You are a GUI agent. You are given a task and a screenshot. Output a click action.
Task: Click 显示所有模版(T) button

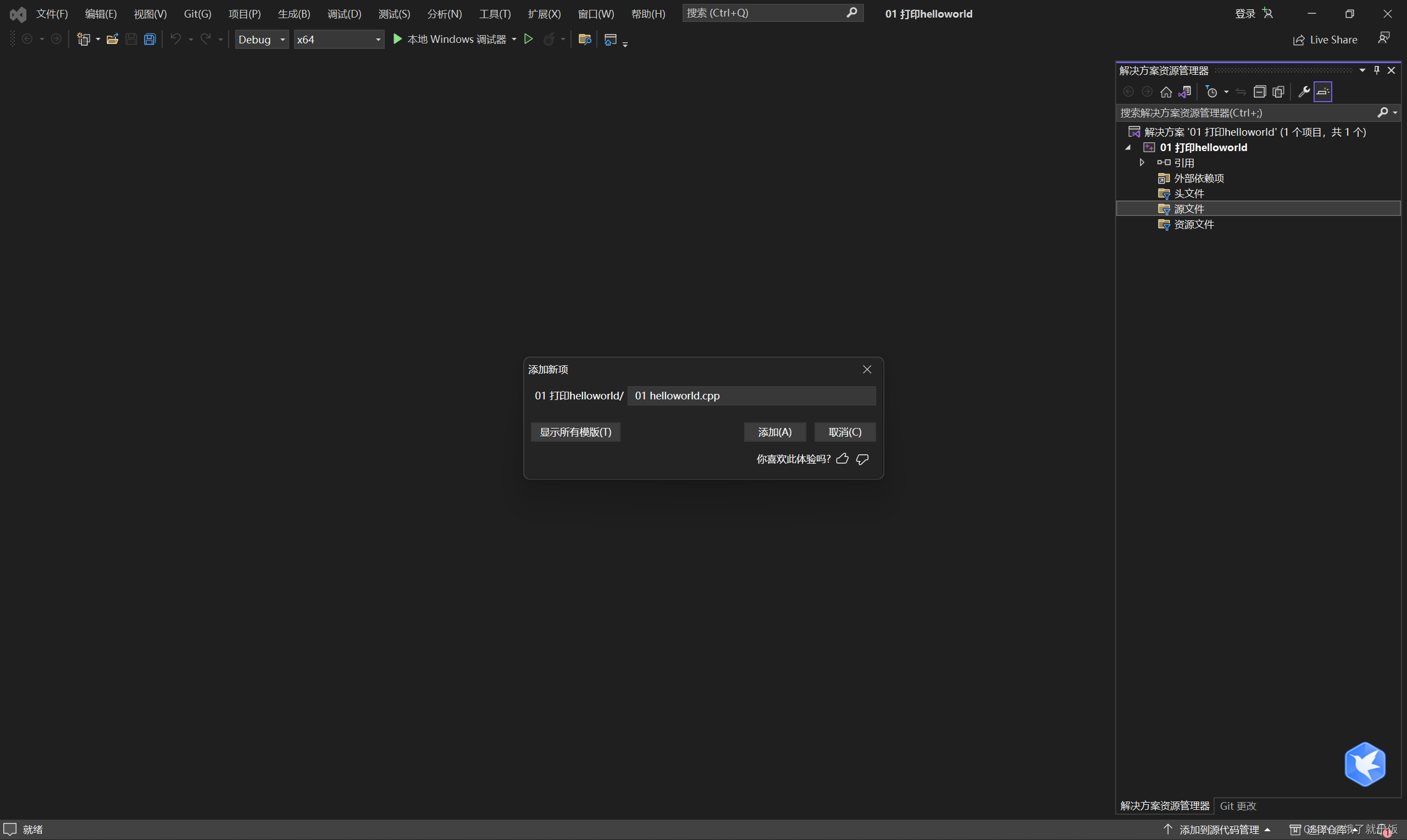(575, 432)
